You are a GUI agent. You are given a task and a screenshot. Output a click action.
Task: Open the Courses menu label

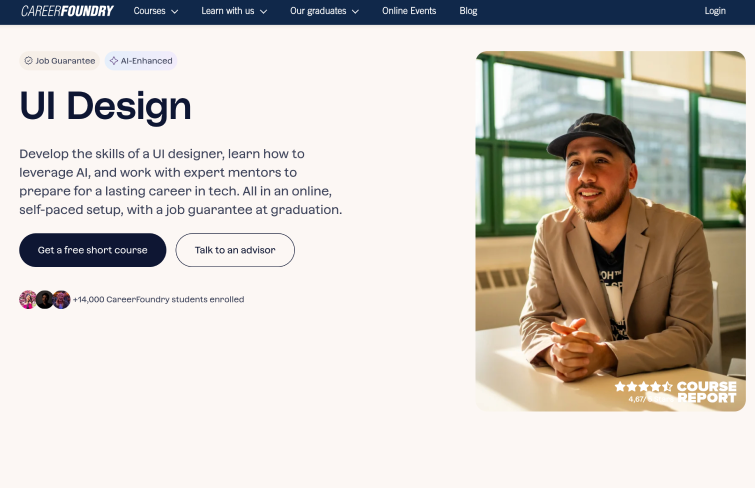pyautogui.click(x=149, y=11)
